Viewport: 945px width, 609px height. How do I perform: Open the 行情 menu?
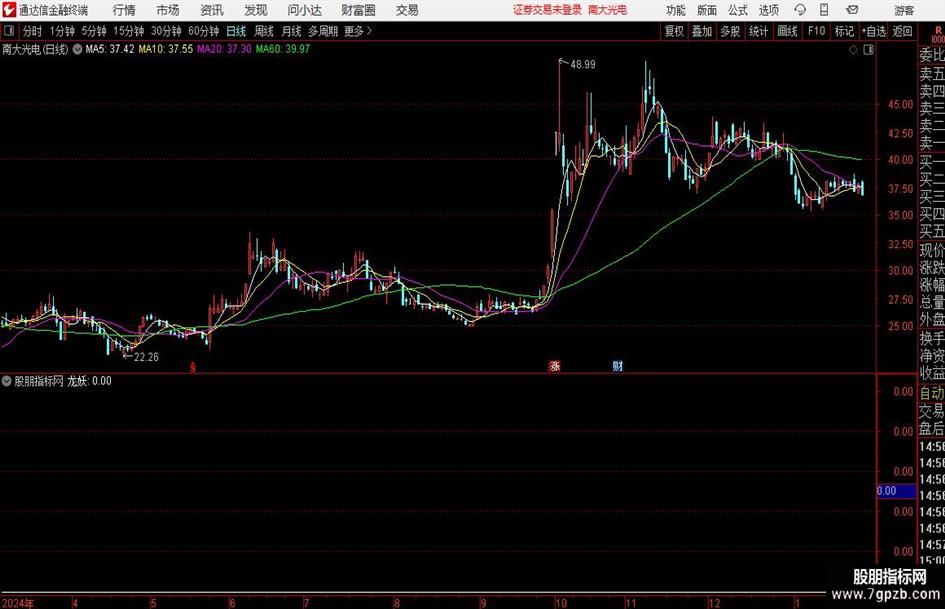(124, 10)
